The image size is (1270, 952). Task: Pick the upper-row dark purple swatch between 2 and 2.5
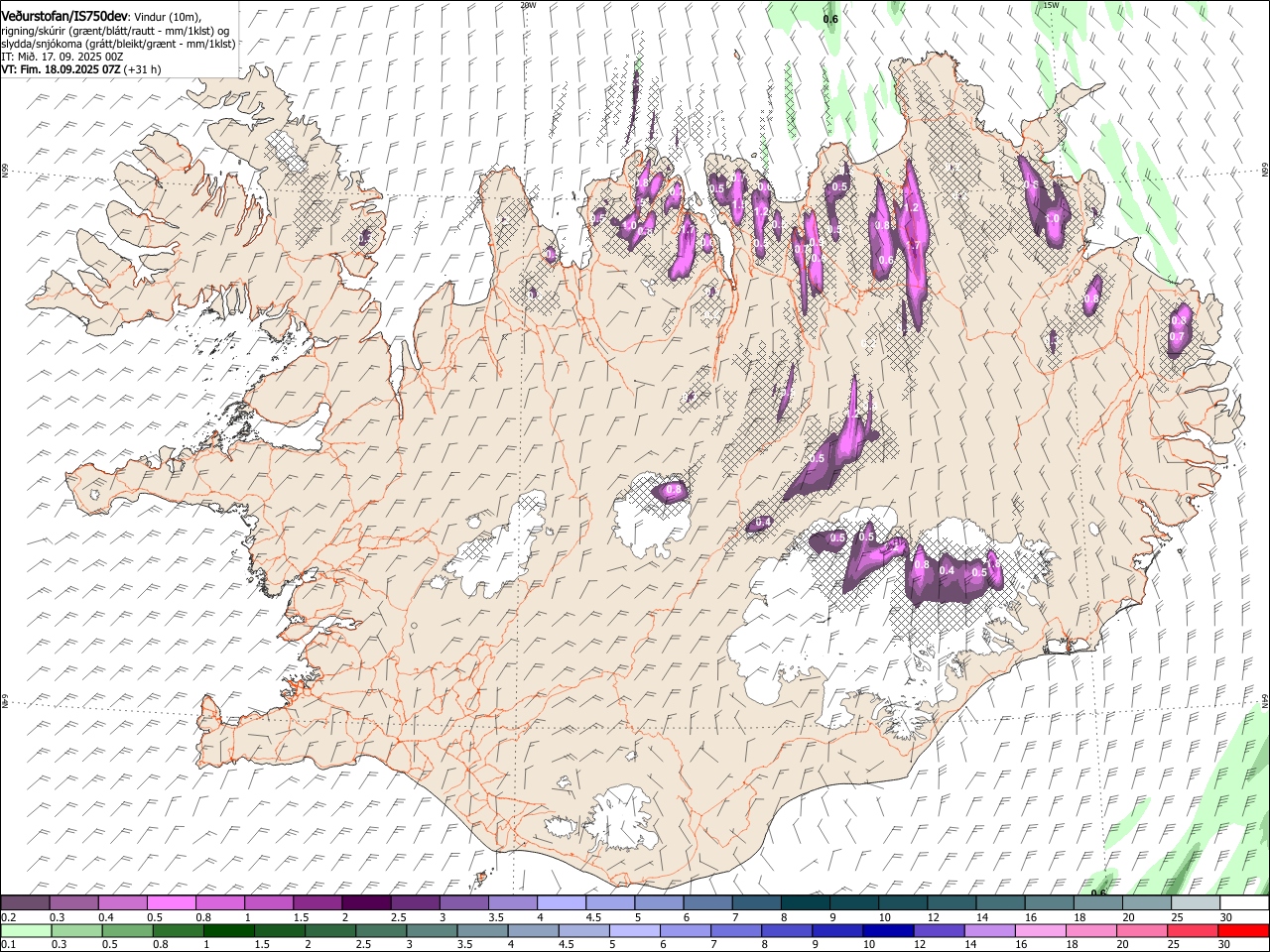click(x=366, y=903)
